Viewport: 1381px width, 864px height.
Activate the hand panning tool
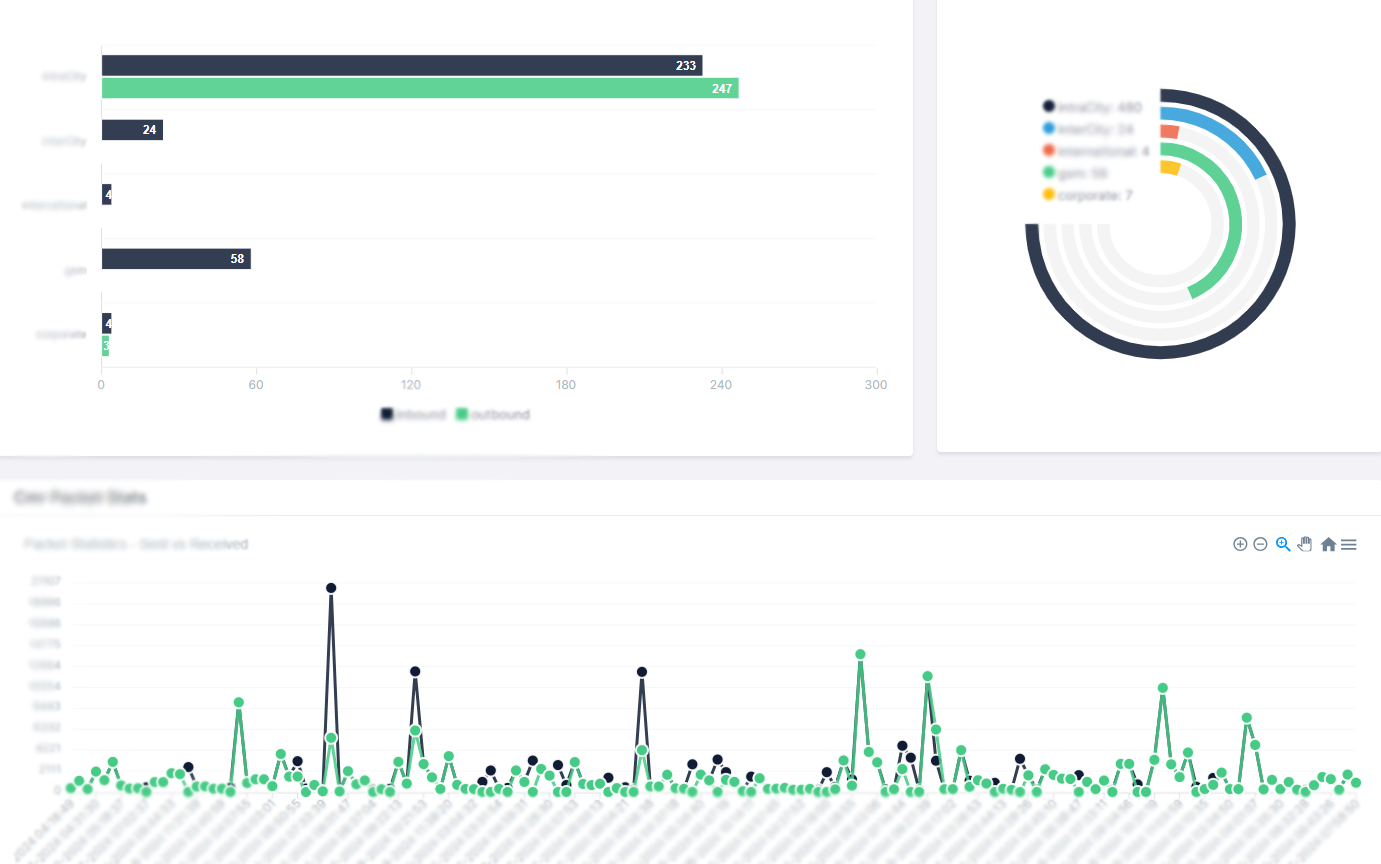click(x=1305, y=544)
